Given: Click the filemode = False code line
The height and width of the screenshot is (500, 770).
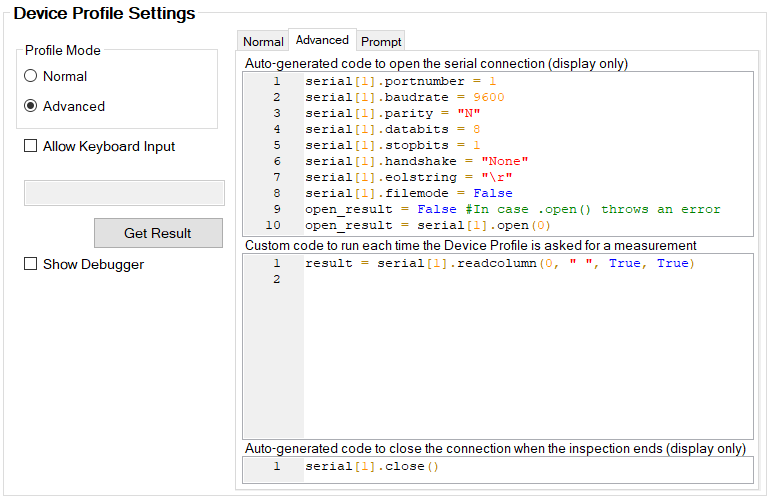Looking at the screenshot, I should coord(408,193).
